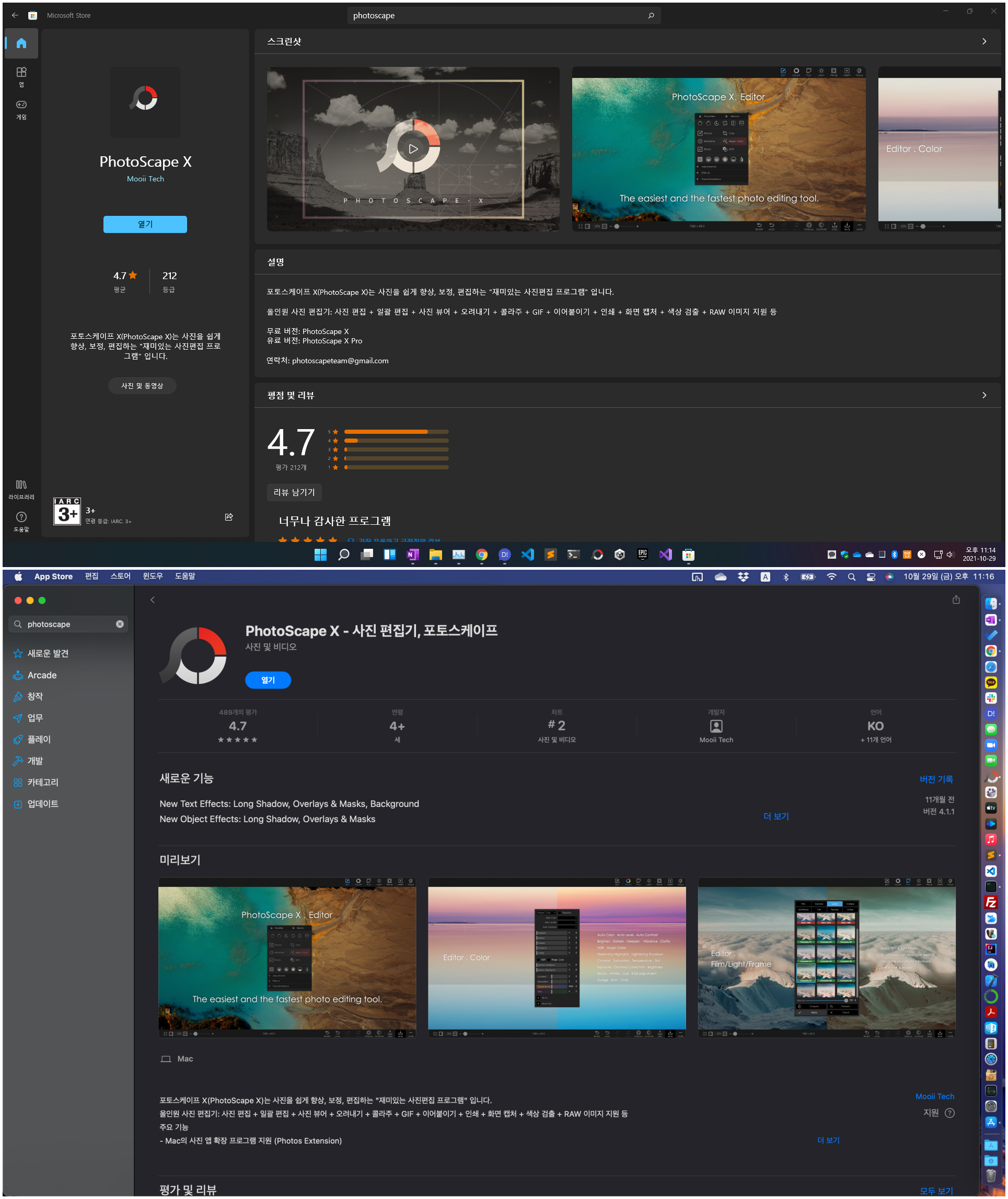Click the share icon below PhotoScape X info
This screenshot has width=1008, height=1199.
coord(228,516)
